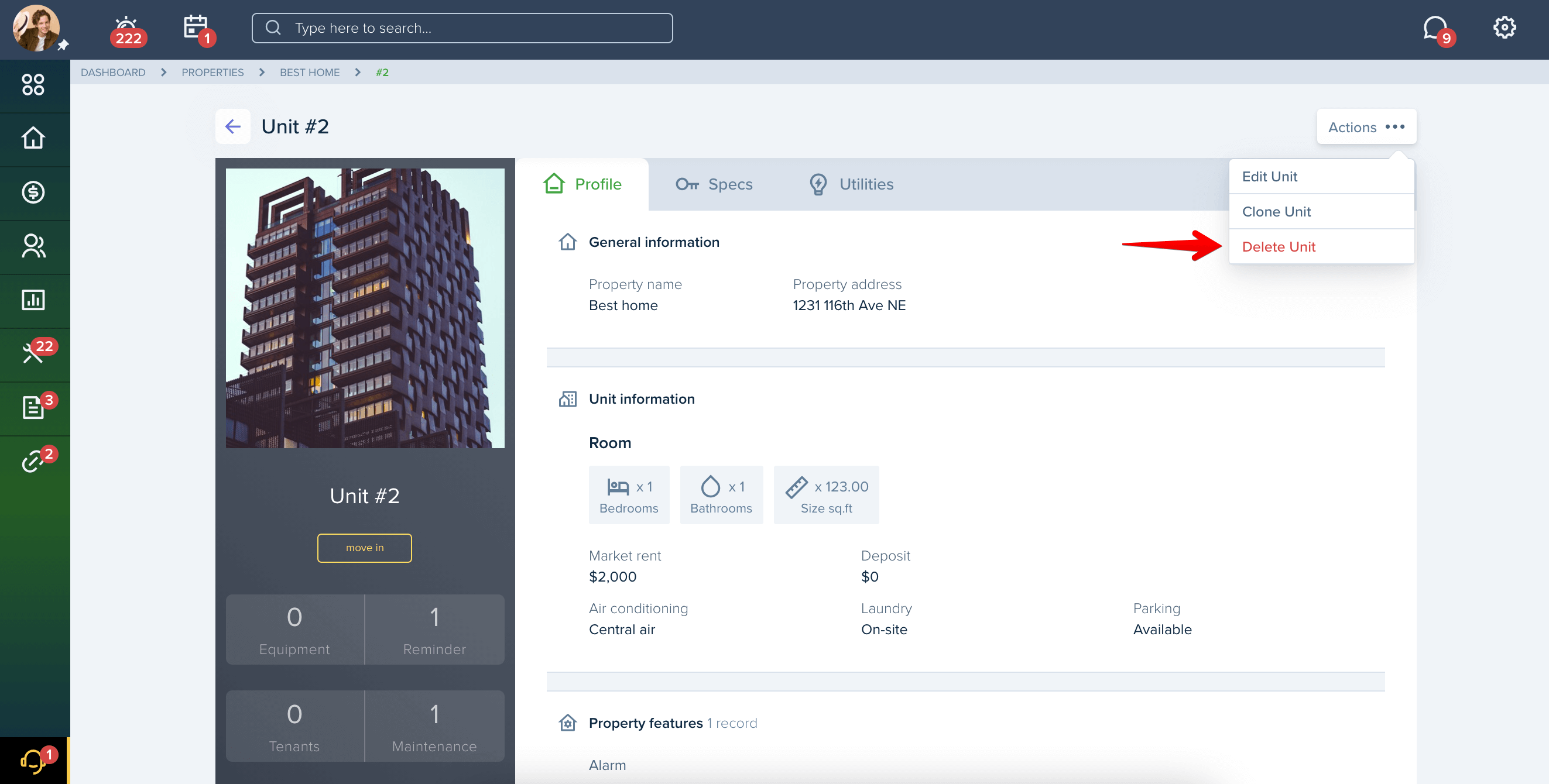This screenshot has width=1549, height=784.
Task: Open the contacts people icon in sidebar
Action: click(x=33, y=246)
